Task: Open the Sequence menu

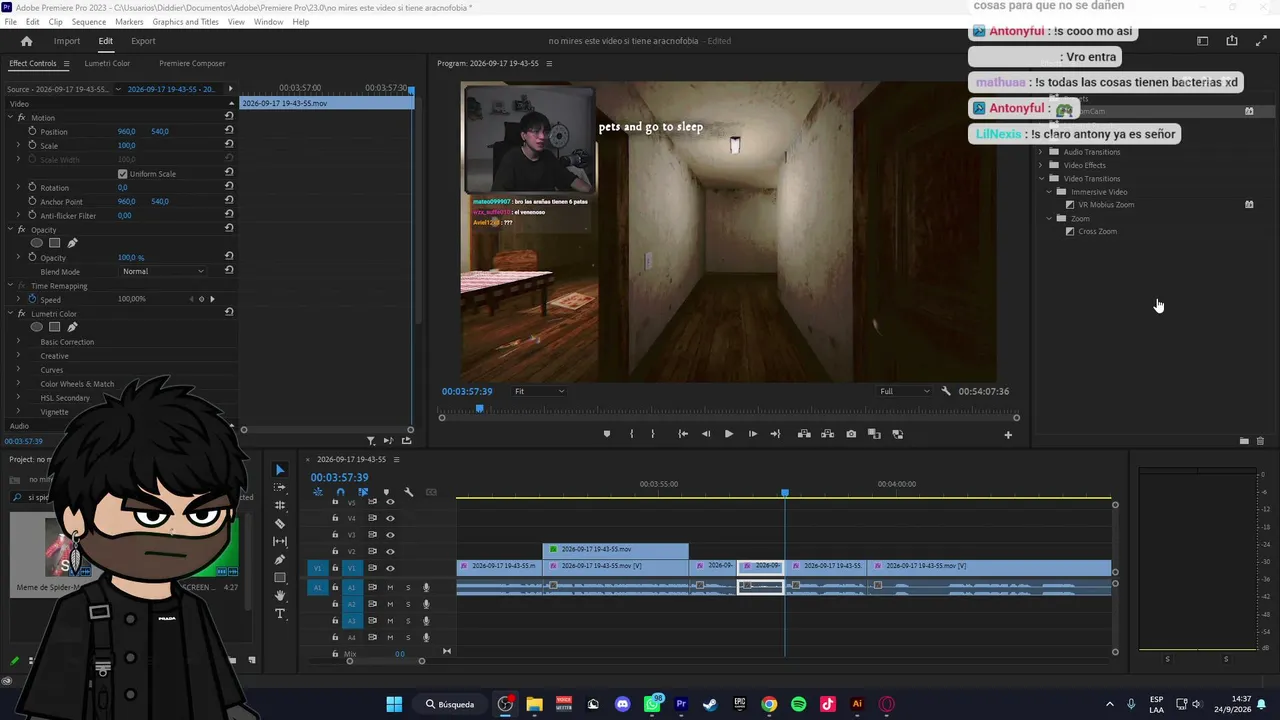Action: click(89, 22)
